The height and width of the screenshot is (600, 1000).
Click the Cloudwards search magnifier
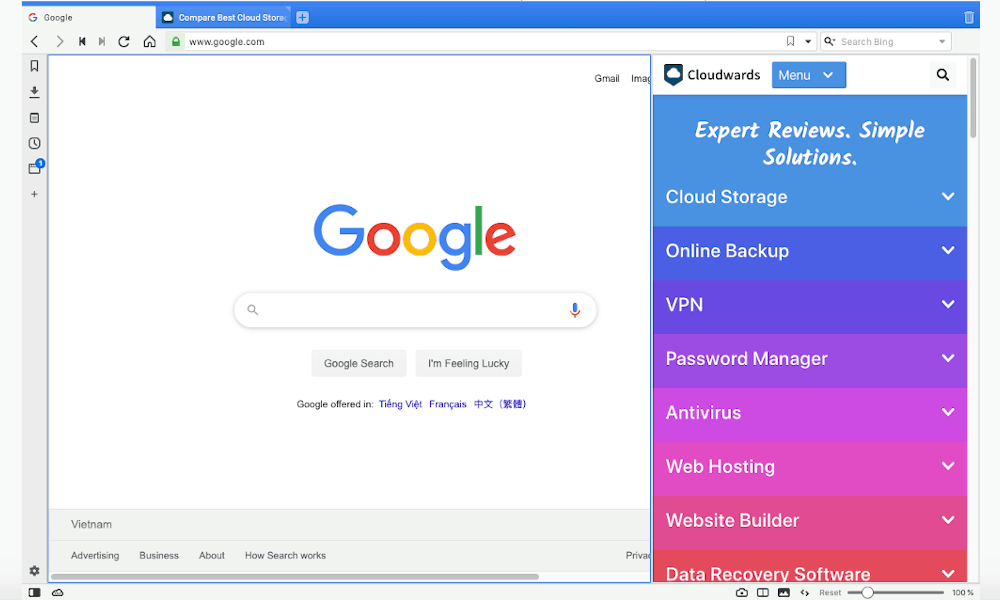click(943, 75)
